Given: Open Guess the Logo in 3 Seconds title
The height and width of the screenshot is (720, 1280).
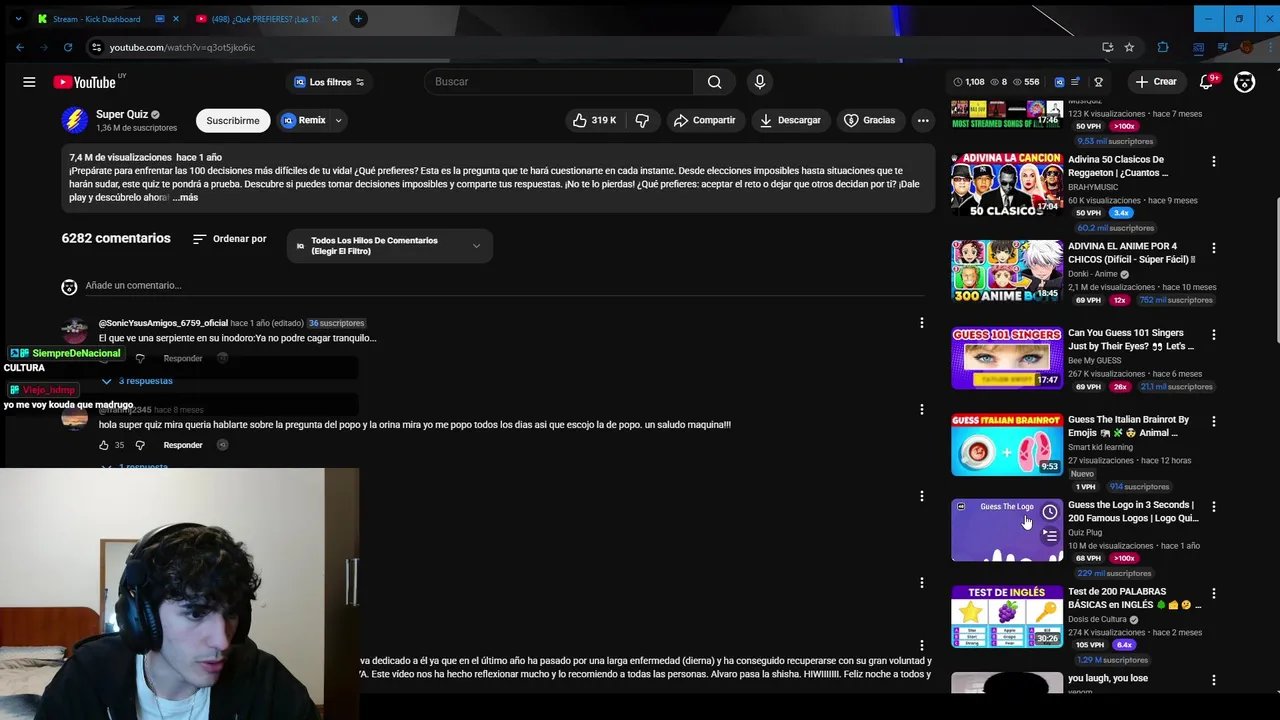Looking at the screenshot, I should click(x=1133, y=512).
